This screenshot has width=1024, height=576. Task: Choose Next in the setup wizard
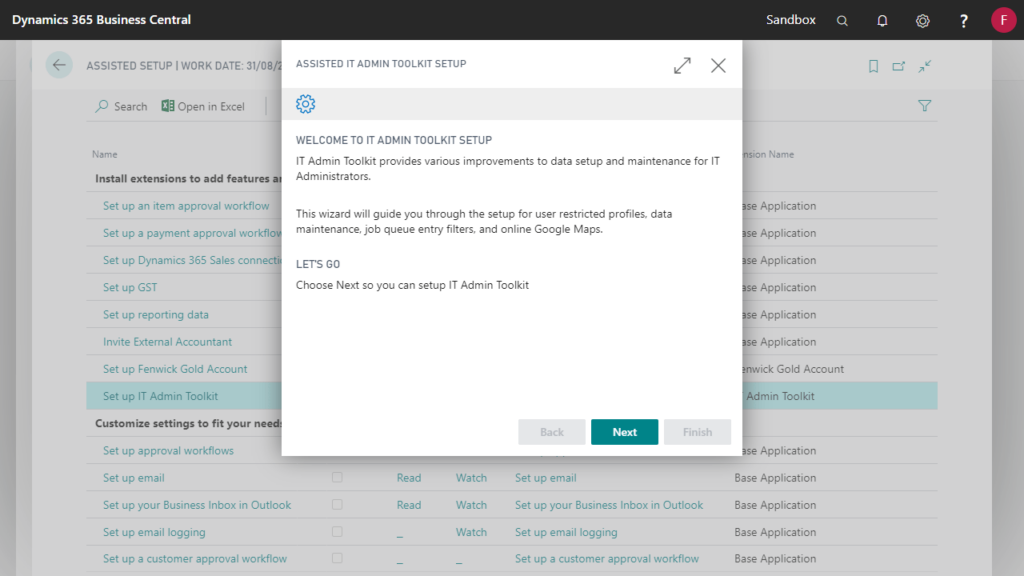coord(624,432)
